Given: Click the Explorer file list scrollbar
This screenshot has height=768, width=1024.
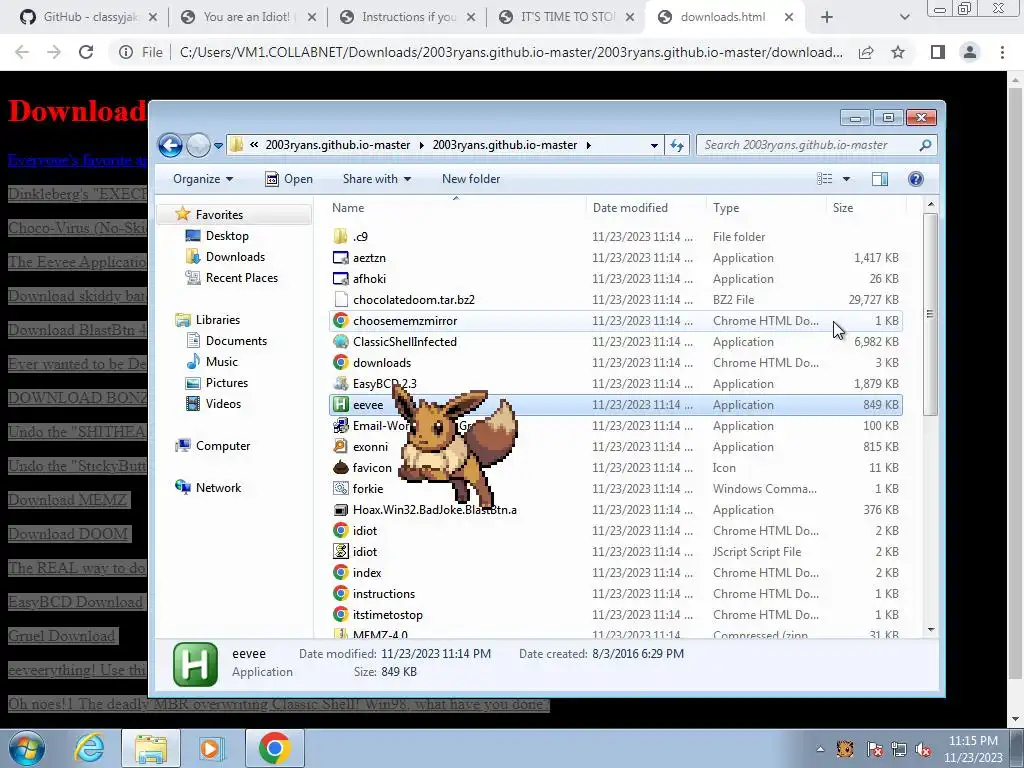Looking at the screenshot, I should 931,313.
